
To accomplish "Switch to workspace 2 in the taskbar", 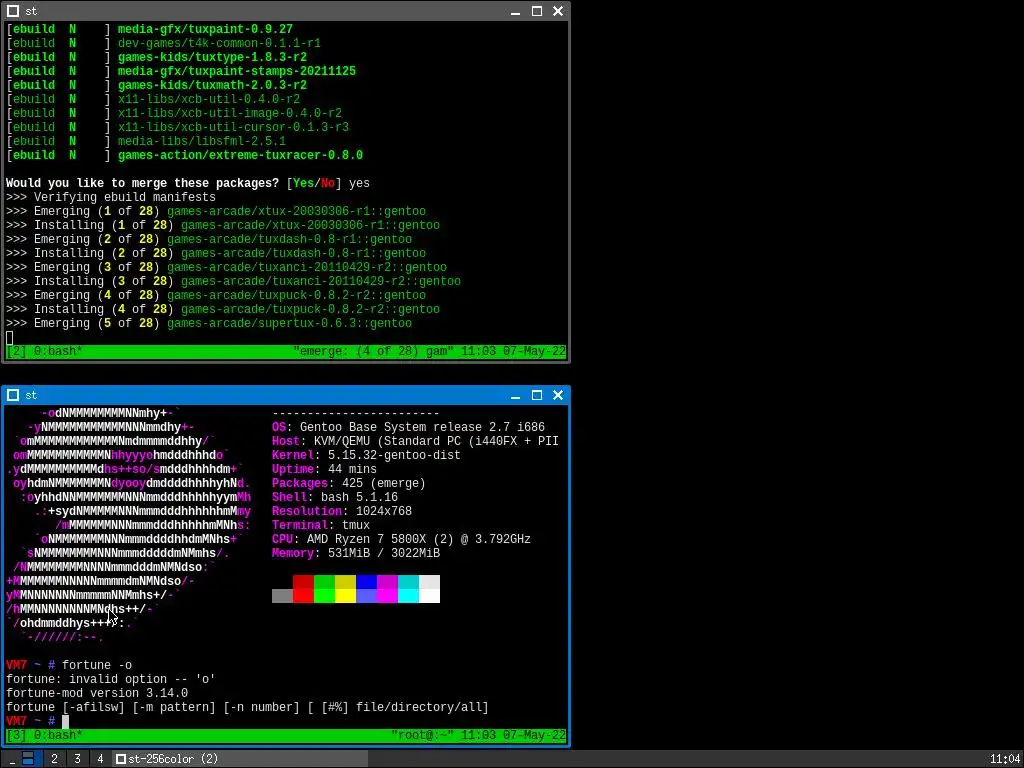I will [x=54, y=759].
